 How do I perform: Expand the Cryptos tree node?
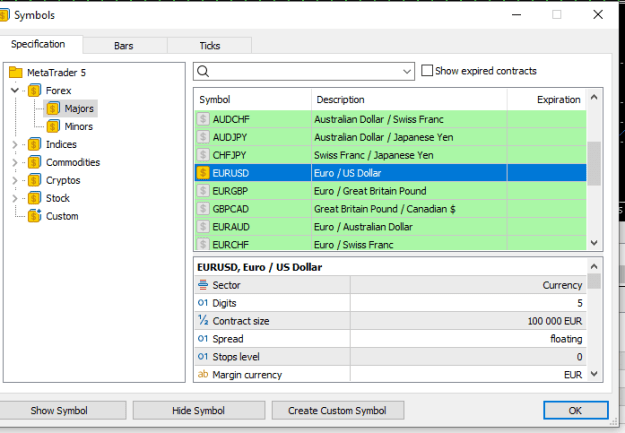click(15, 180)
